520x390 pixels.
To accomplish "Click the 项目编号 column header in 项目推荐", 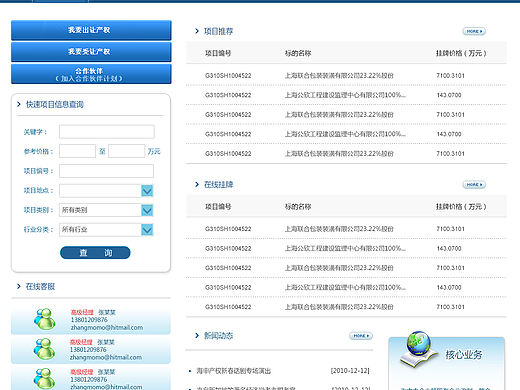I will pos(218,53).
